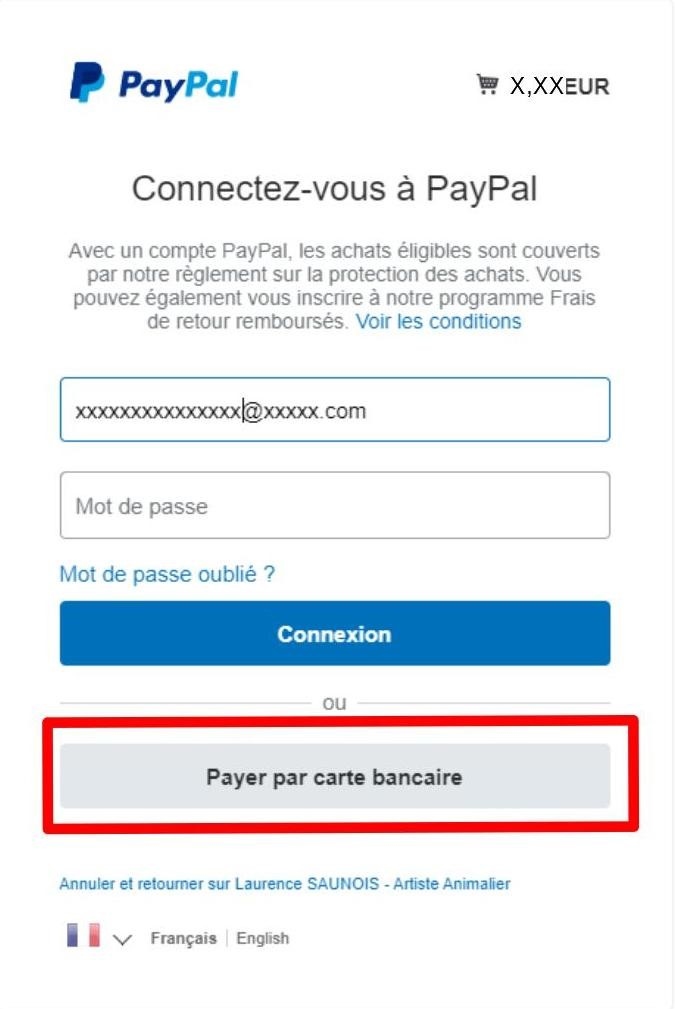
Task: Click the 'ou' divider text
Action: click(334, 703)
